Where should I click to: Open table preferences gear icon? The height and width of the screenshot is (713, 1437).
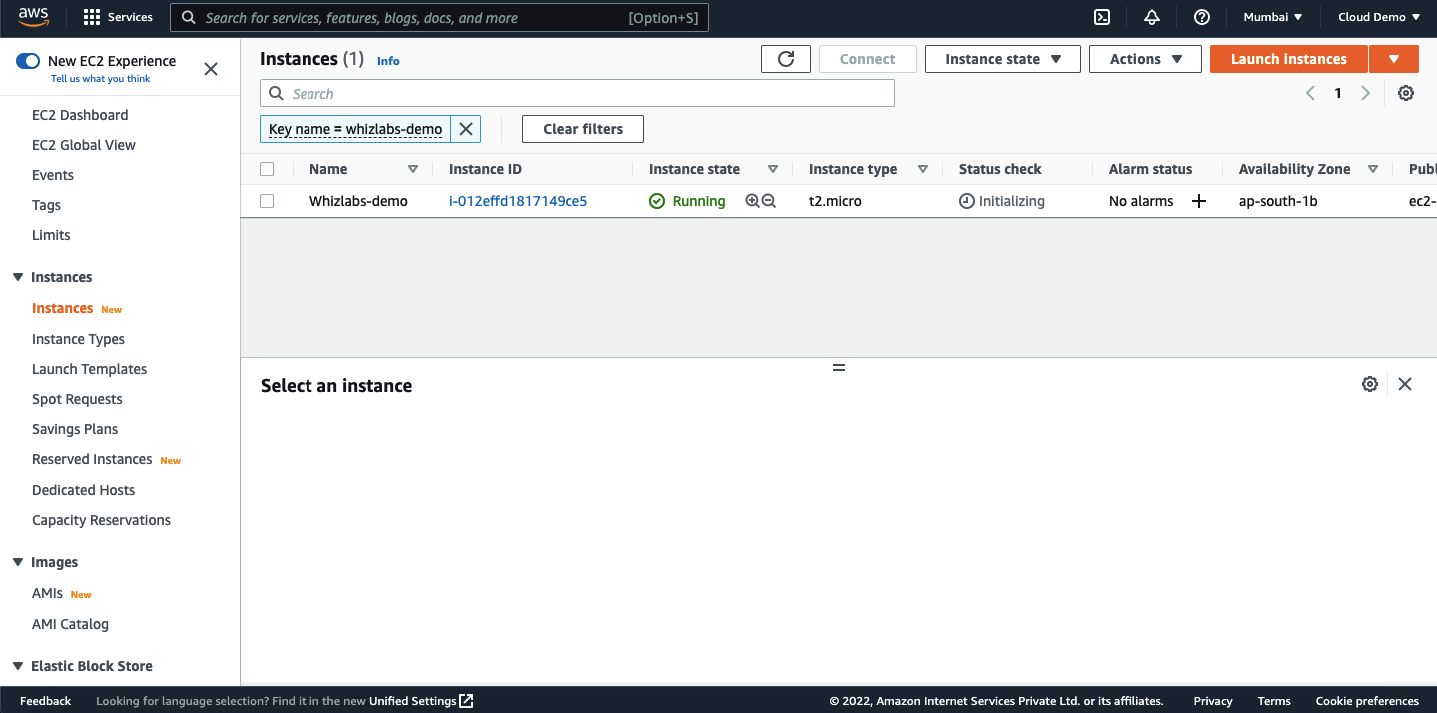coord(1406,93)
